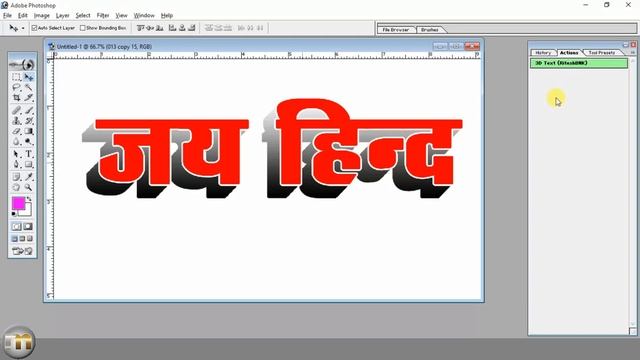640x360 pixels.
Task: Choose Standard Screen Mode
Action: pyautogui.click(x=15, y=239)
